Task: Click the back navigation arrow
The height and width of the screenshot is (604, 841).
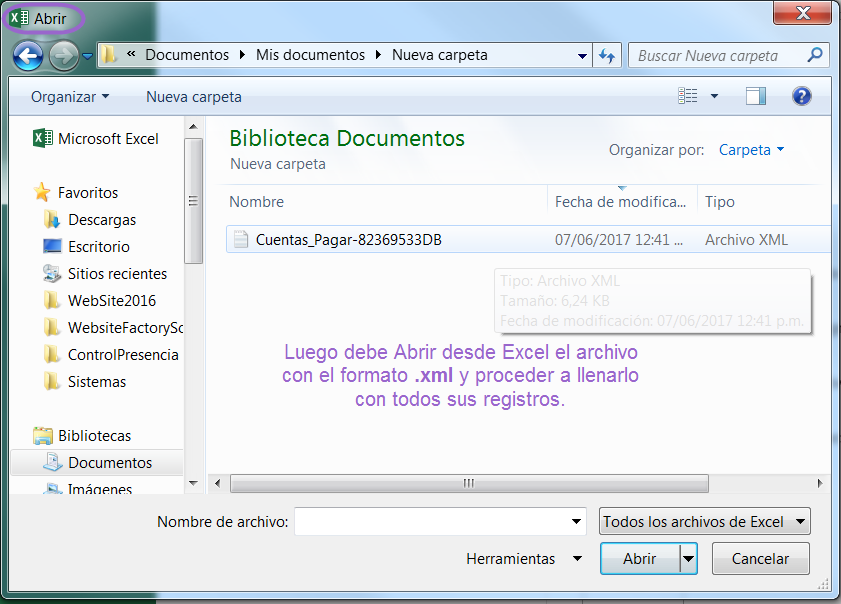Action: 29,55
